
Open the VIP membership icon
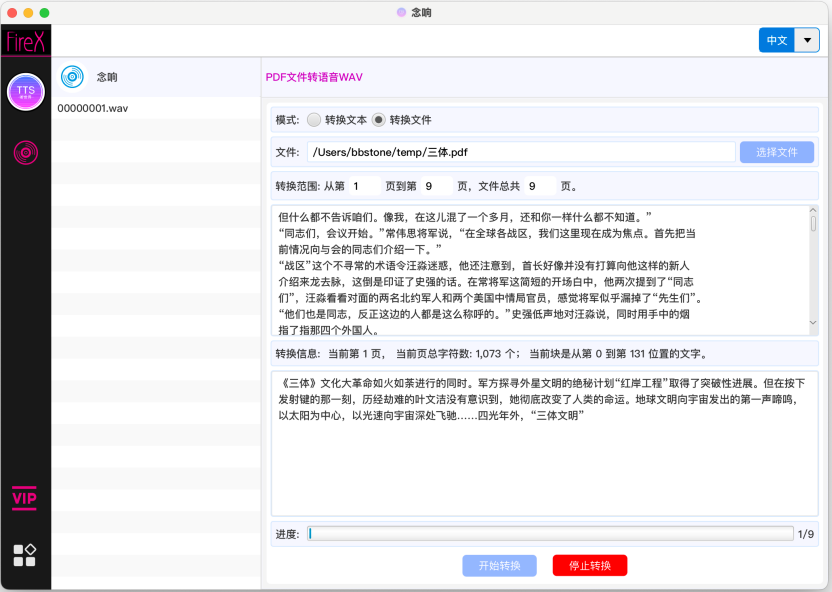click(x=24, y=498)
